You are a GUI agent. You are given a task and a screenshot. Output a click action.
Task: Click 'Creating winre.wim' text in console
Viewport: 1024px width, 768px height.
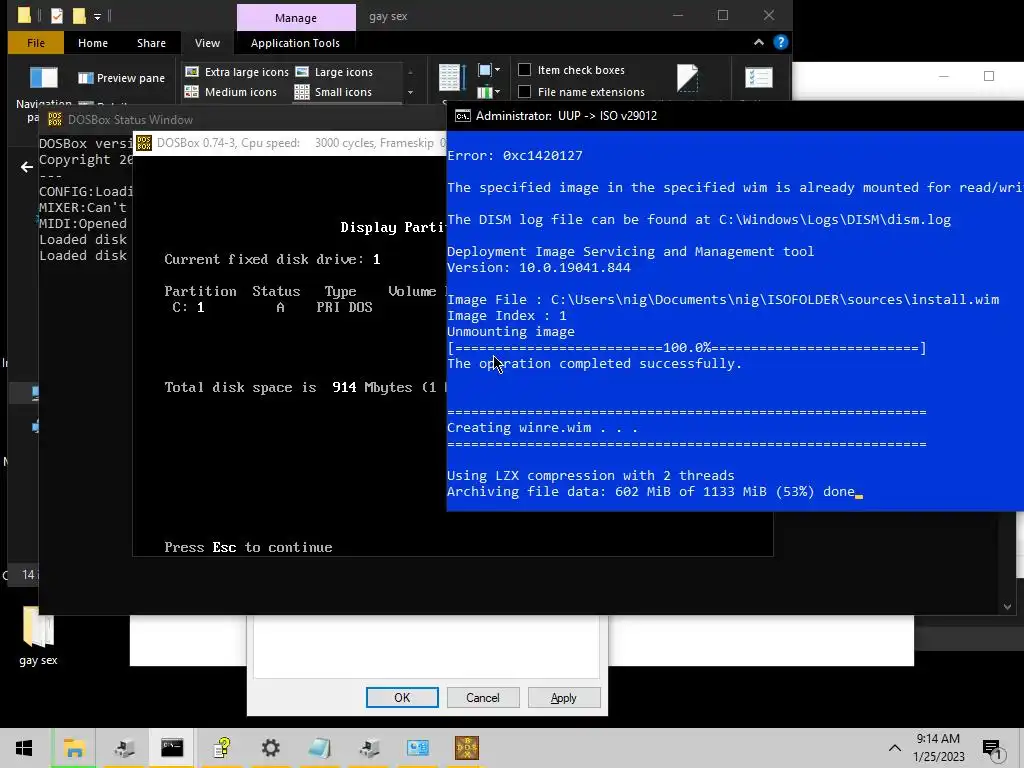[542, 428]
